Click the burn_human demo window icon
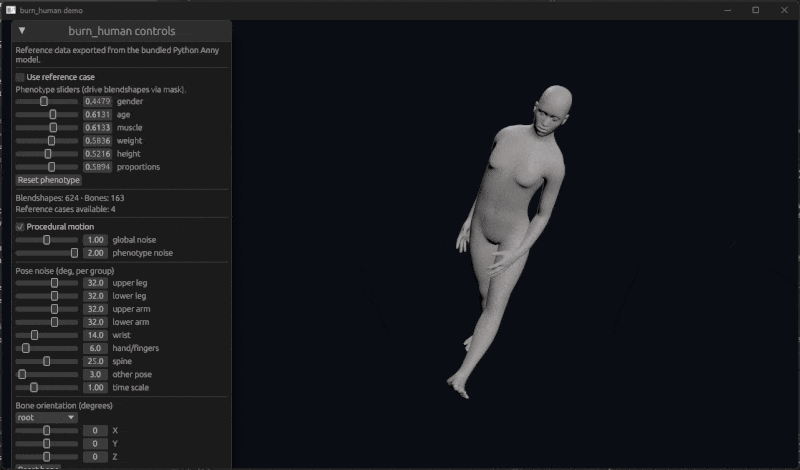The width and height of the screenshot is (800, 470). 9,9
